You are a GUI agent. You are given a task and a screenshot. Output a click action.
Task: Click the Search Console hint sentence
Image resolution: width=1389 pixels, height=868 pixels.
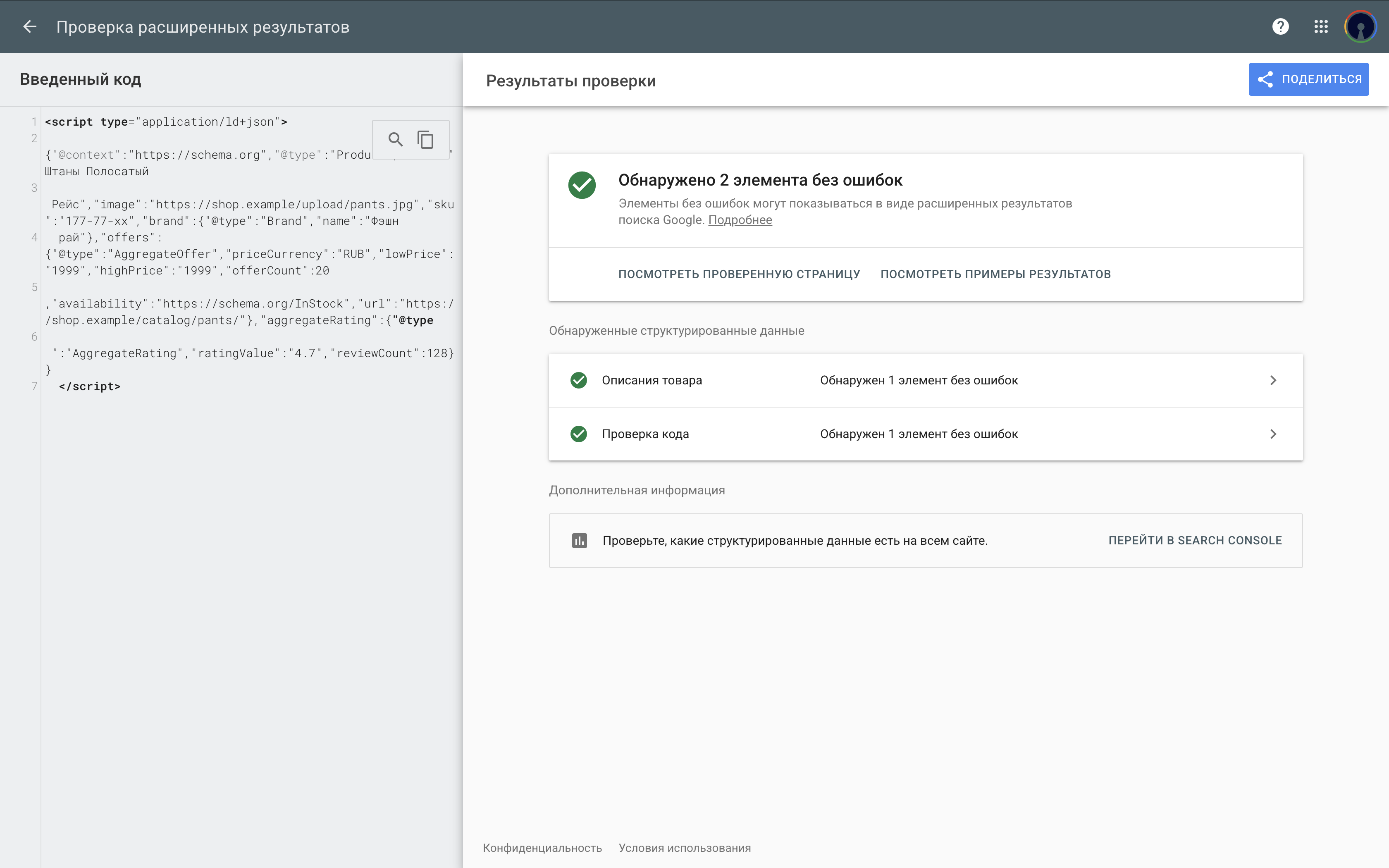tap(795, 541)
